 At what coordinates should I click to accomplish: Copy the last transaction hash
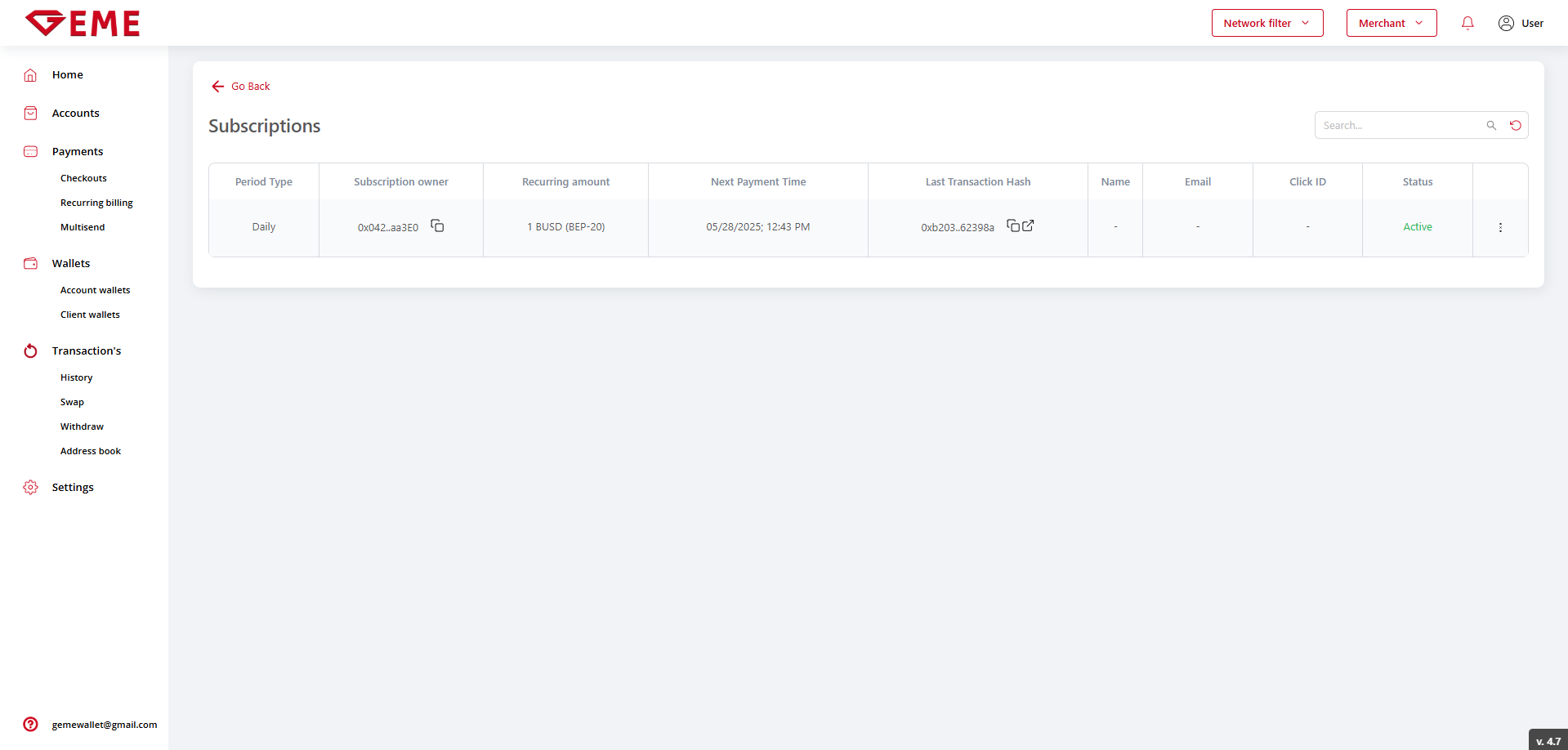[1013, 225]
